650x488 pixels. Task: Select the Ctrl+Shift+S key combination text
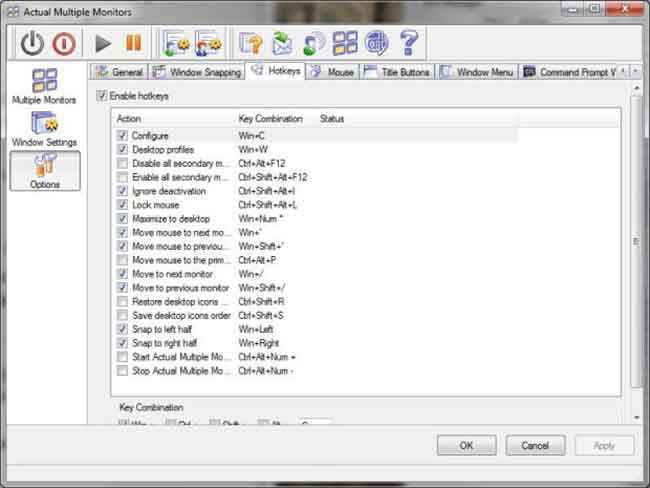261,315
